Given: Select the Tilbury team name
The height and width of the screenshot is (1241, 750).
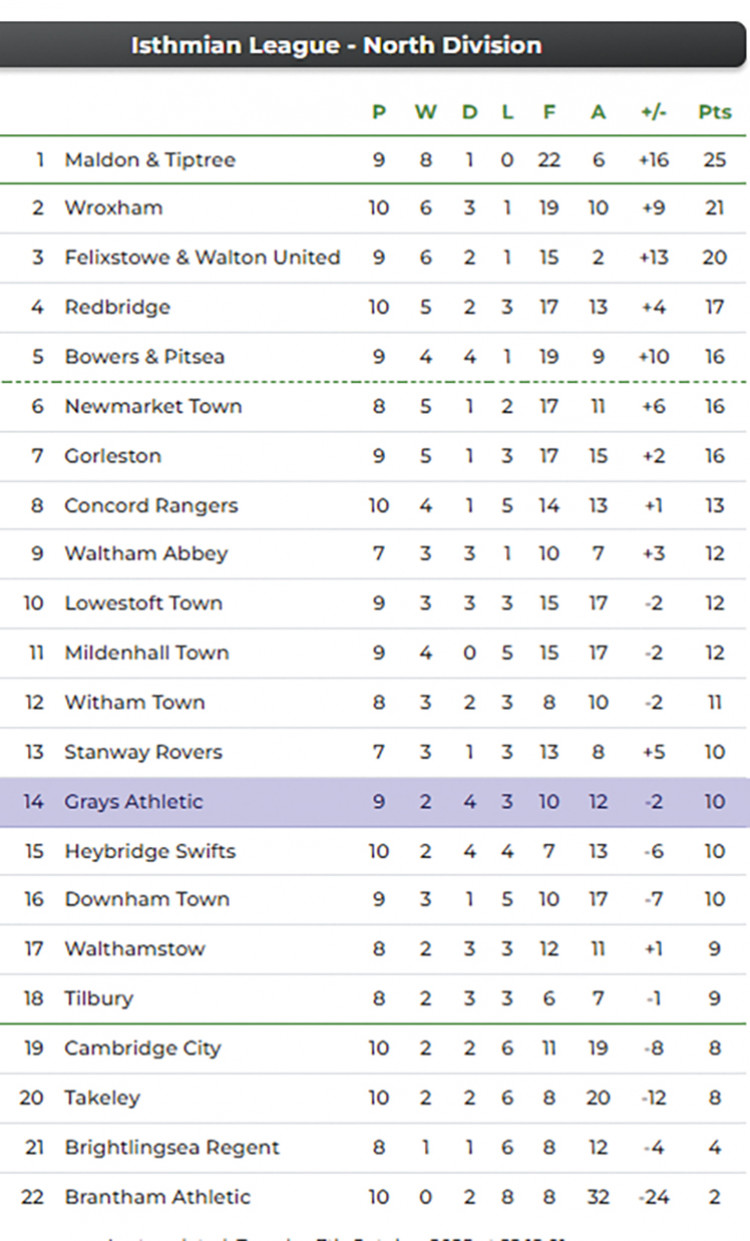Looking at the screenshot, I should (x=98, y=998).
